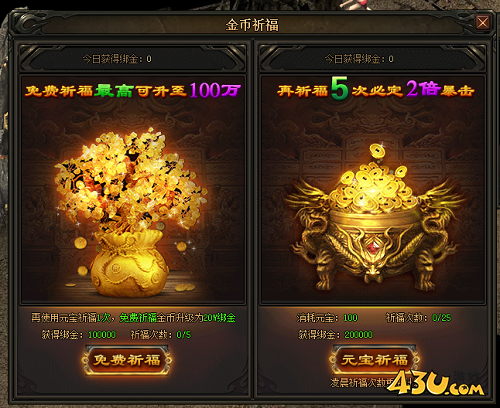Click the 免费祈福 button
Screen dimensions: 500x408
[126, 360]
